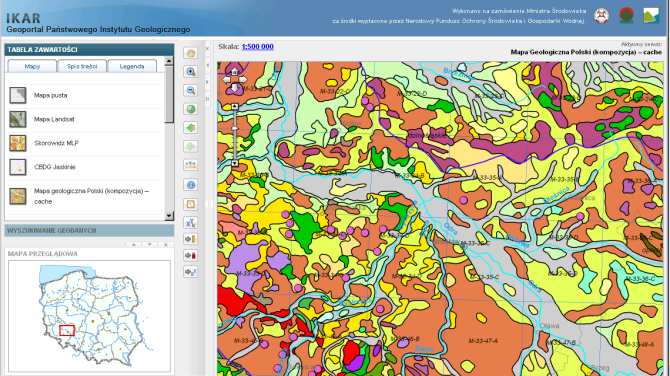Viewport: 670px width, 376px height.
Task: Click scroll down arrow in layer list
Action: (x=169, y=215)
